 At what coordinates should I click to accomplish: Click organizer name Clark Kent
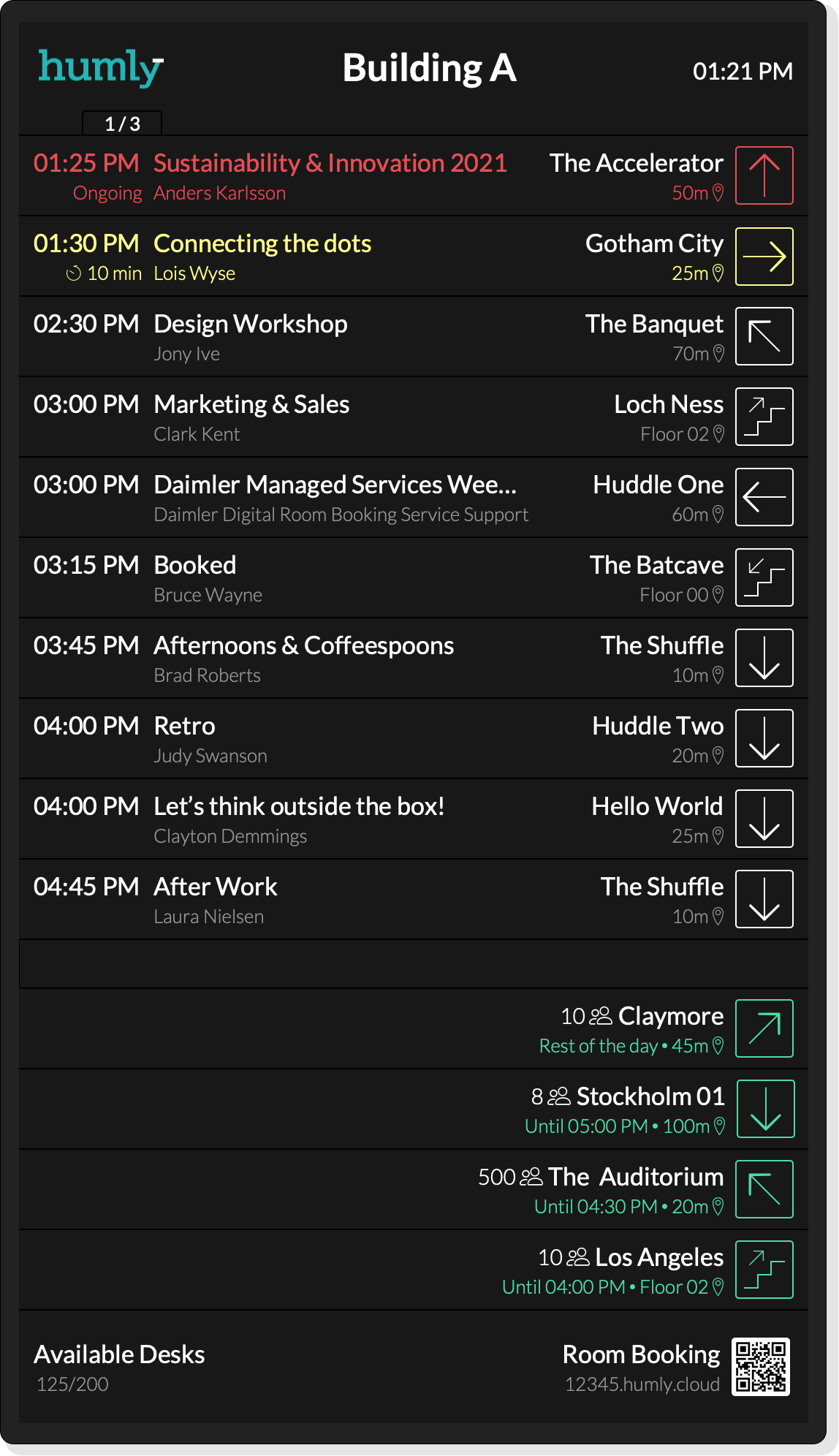coord(197,434)
